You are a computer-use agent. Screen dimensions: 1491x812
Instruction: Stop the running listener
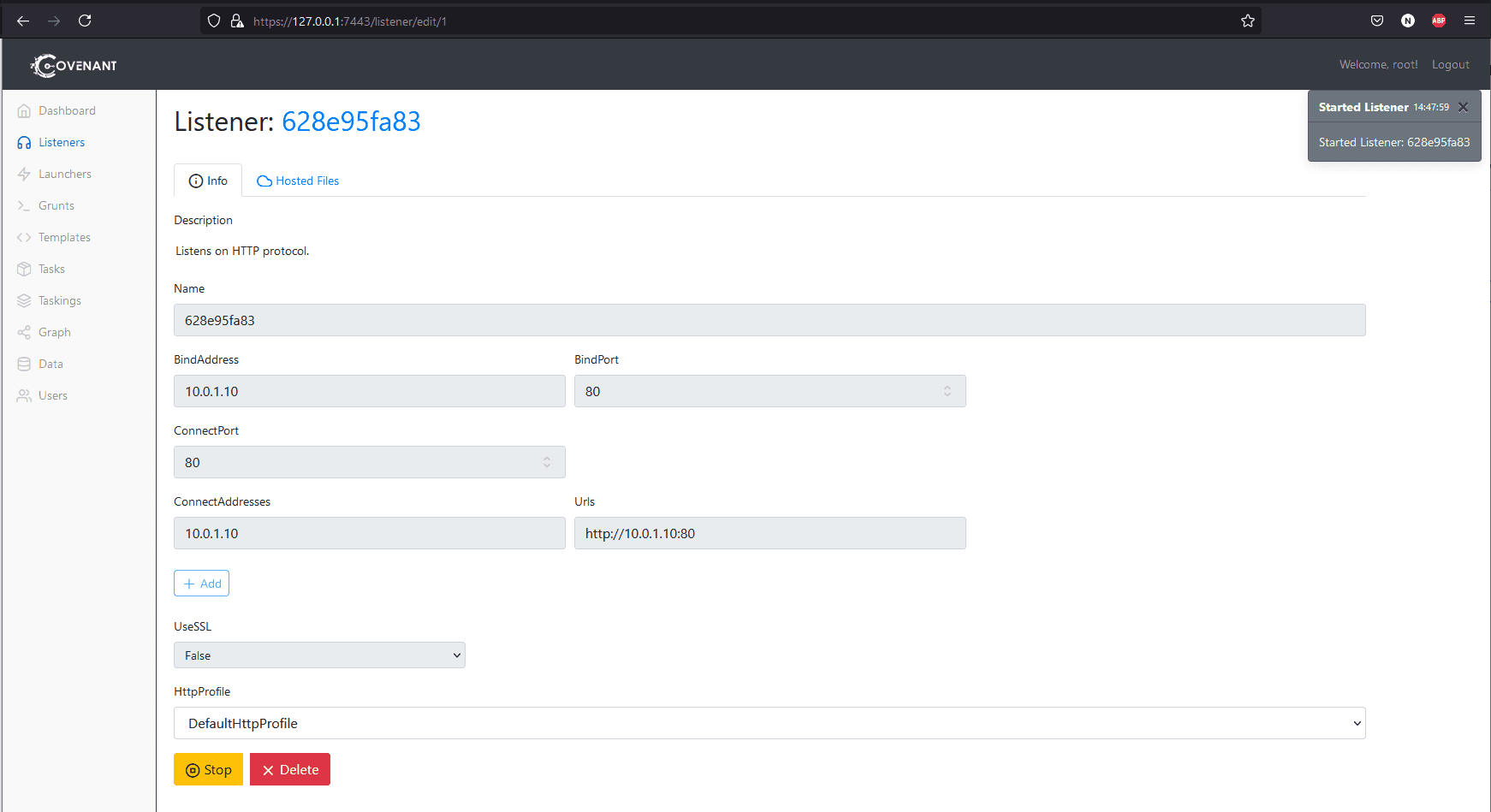click(209, 769)
